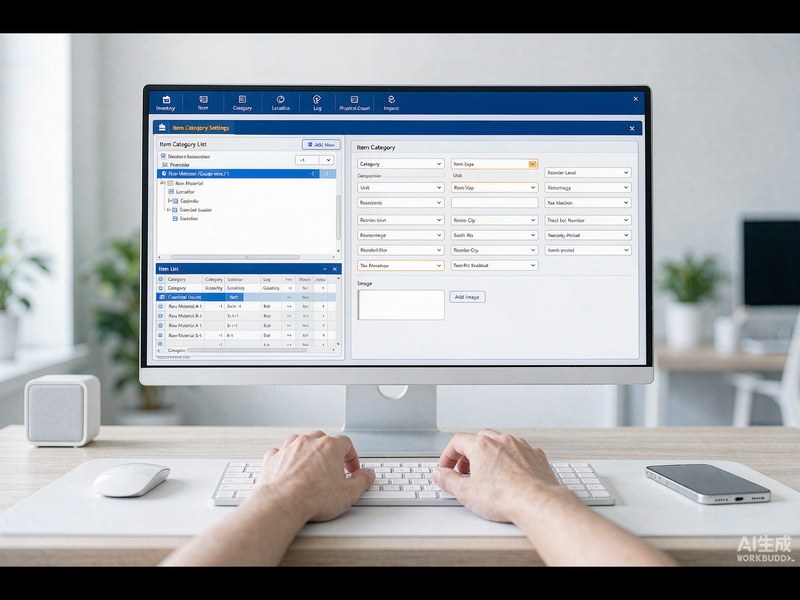Open the Track lot Number dropdown
The height and width of the screenshot is (600, 800).
point(588,220)
